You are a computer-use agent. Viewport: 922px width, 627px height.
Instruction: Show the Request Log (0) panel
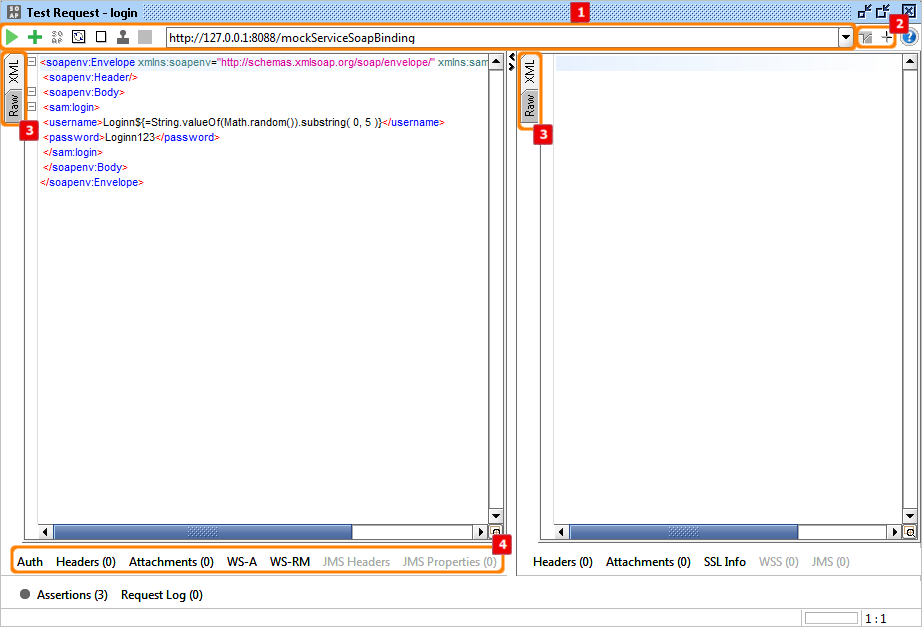click(x=162, y=595)
